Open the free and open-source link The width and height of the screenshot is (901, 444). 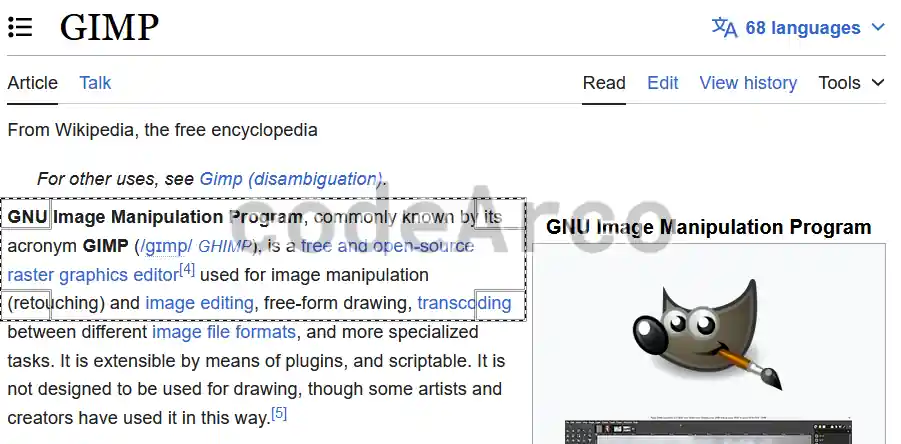pyautogui.click(x=387, y=246)
